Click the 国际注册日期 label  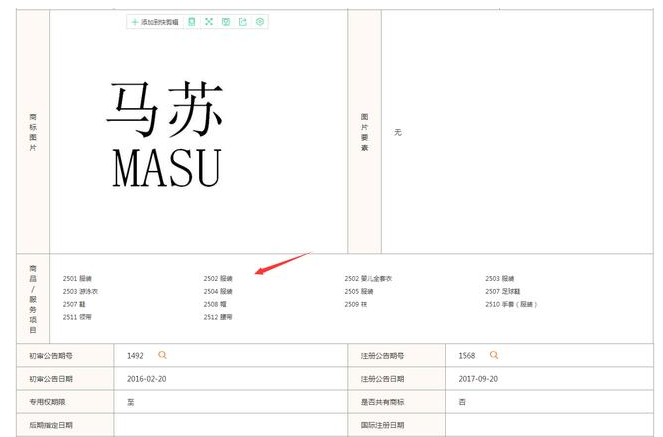coord(382,425)
